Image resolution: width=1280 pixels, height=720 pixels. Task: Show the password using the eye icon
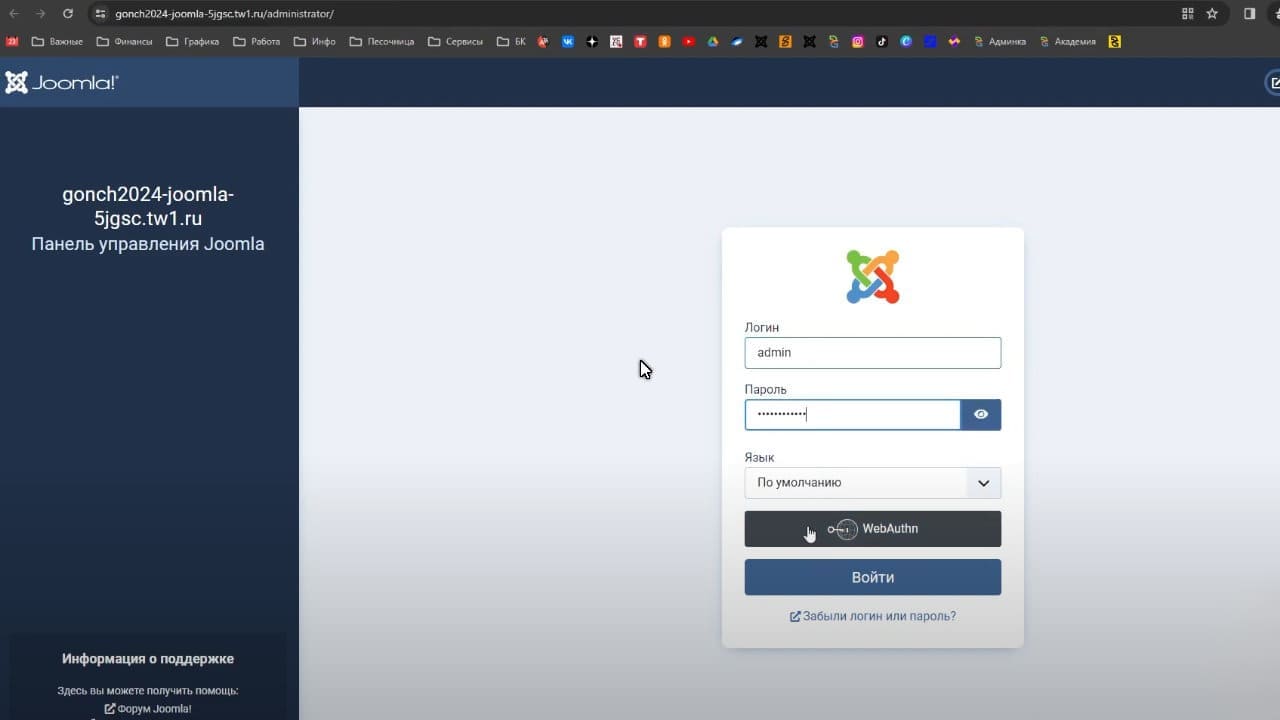(x=981, y=415)
